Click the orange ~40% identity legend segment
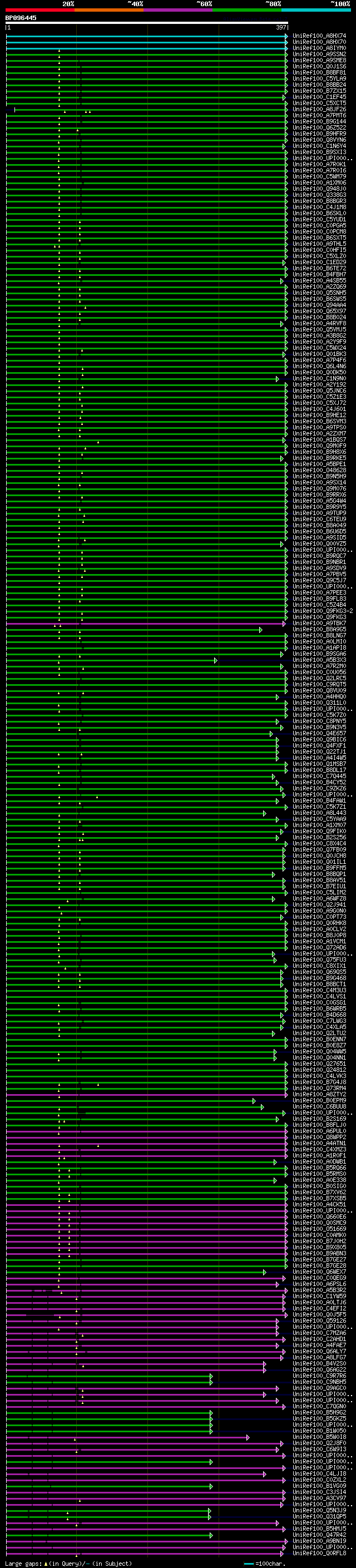 click(109, 10)
